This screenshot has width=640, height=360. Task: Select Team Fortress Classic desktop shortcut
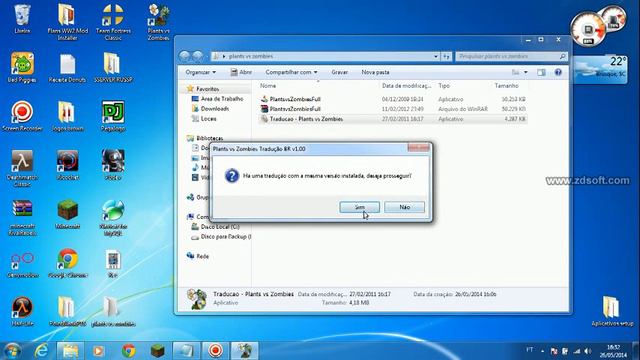(113, 22)
